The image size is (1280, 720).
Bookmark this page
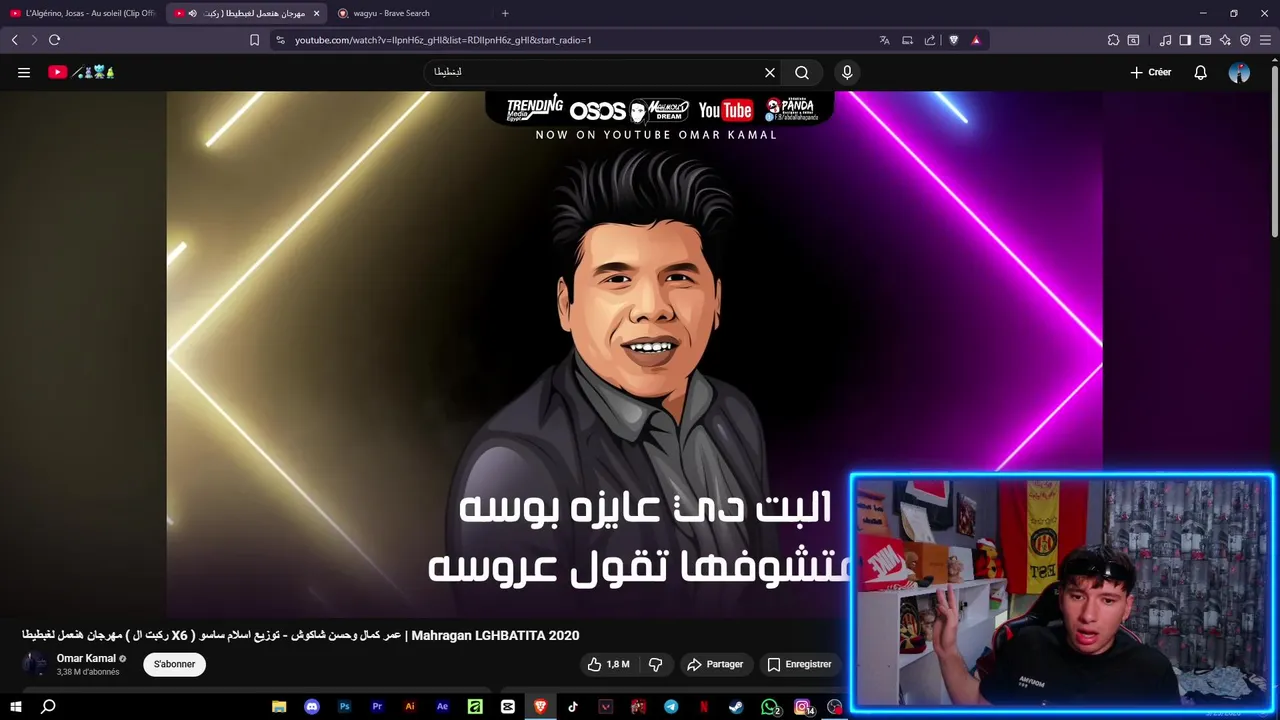coord(254,40)
